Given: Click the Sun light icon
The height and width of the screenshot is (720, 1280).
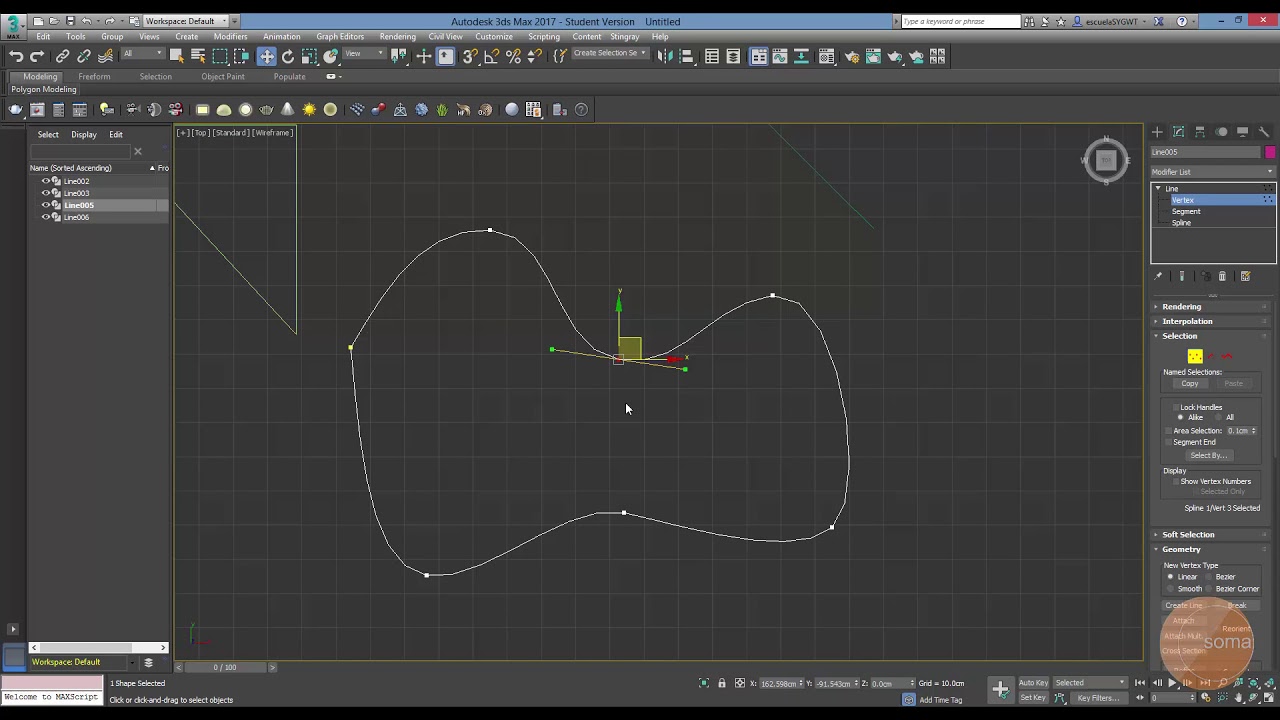Looking at the screenshot, I should click(309, 110).
